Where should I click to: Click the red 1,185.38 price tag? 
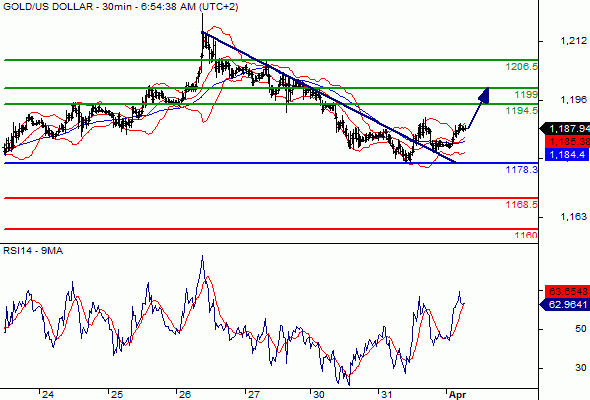pyautogui.click(x=567, y=142)
